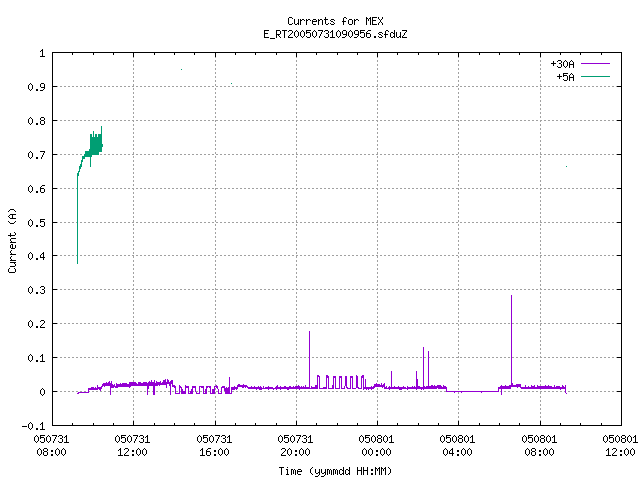Click the tallest purple spike near 0.28 A
This screenshot has width=640, height=480.
click(x=511, y=339)
